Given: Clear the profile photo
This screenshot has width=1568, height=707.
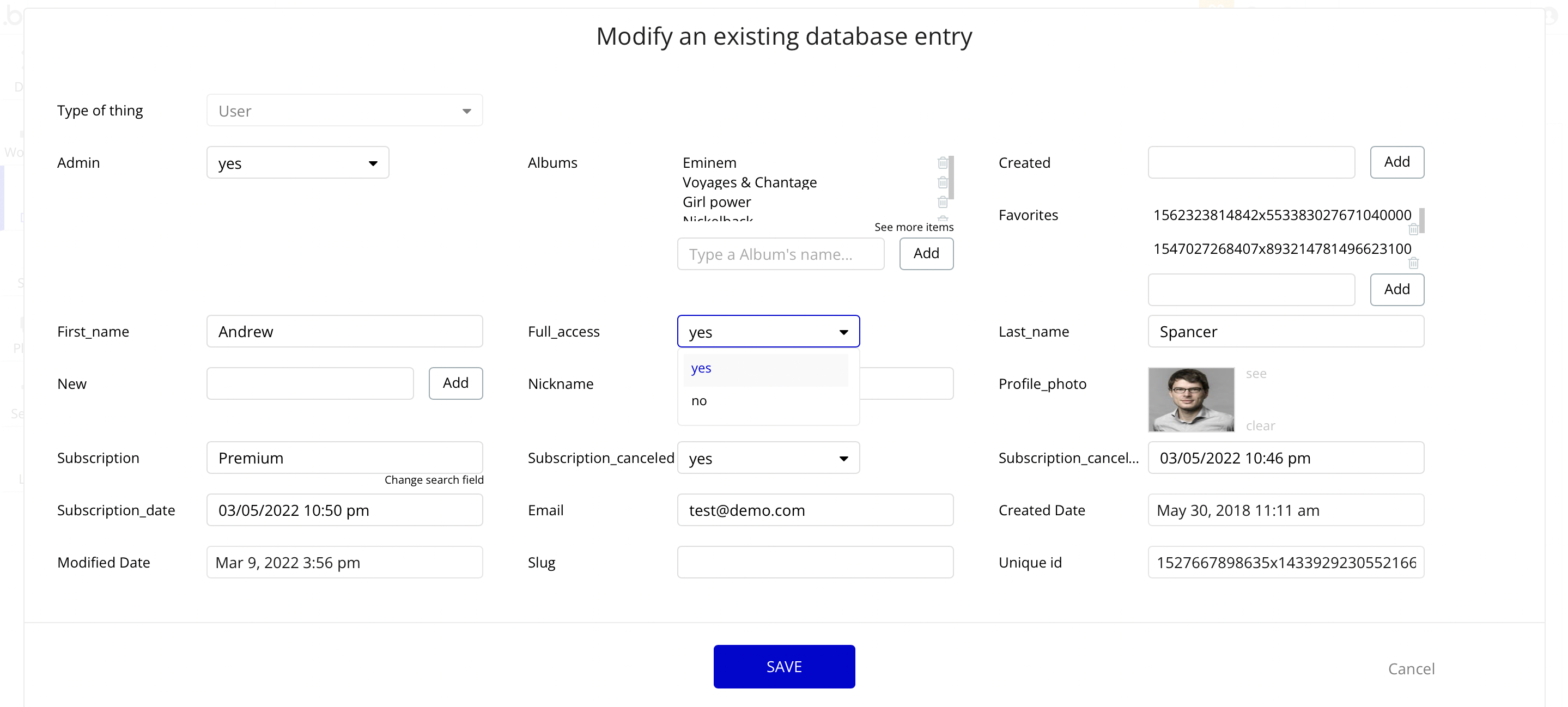Looking at the screenshot, I should 1260,426.
